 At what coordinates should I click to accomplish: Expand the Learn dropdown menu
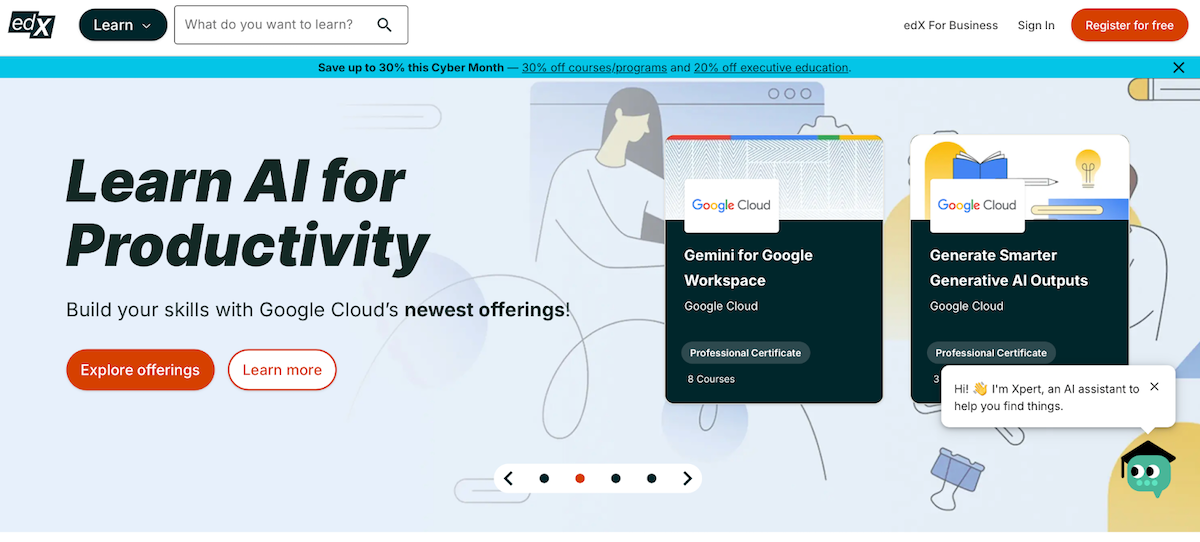[123, 25]
